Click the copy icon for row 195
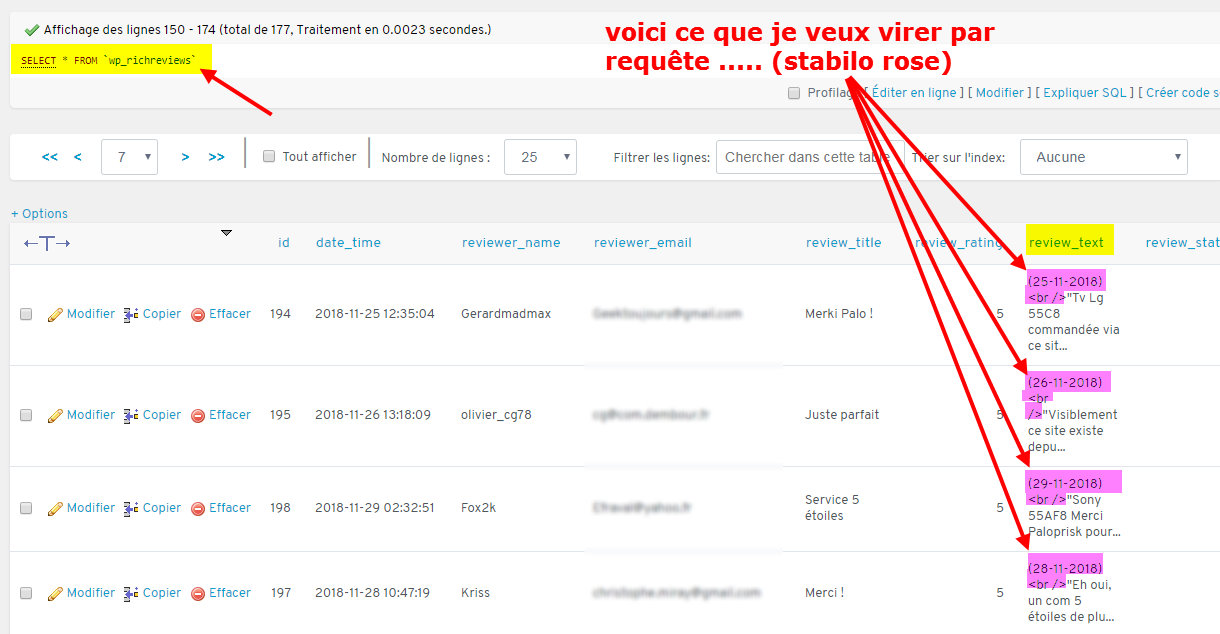This screenshot has width=1220, height=634. (131, 415)
